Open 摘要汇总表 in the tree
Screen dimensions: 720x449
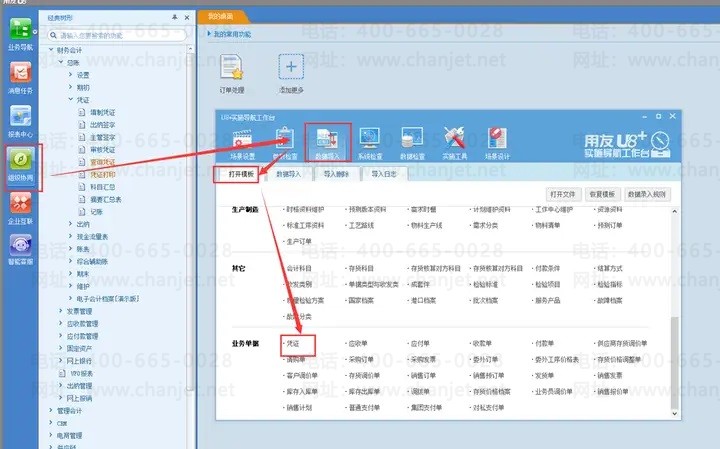tap(106, 199)
